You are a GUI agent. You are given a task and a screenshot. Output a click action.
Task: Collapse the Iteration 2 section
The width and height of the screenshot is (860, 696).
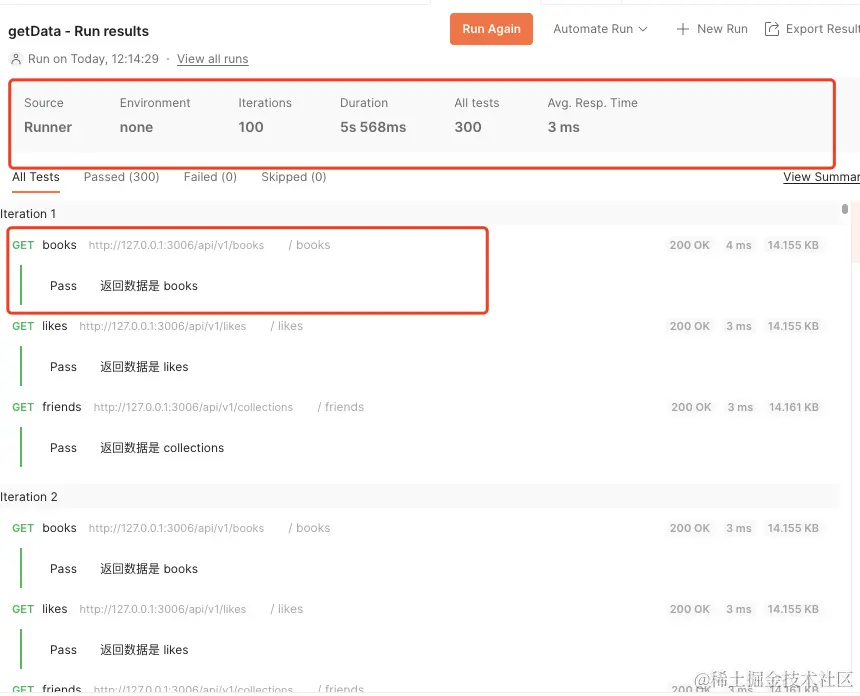tap(30, 496)
